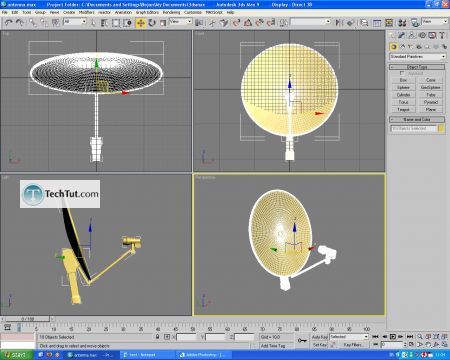This screenshot has height=360, width=450.
Task: Open the Schematic View from toolbar
Action: pyautogui.click(x=389, y=23)
